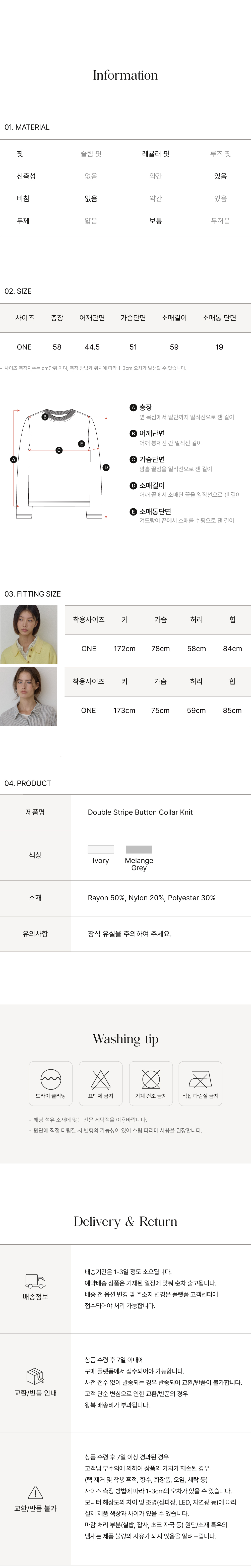The height and width of the screenshot is (1568, 251).
Task: Open the model photo in grey shirt
Action: pyautogui.click(x=29, y=696)
